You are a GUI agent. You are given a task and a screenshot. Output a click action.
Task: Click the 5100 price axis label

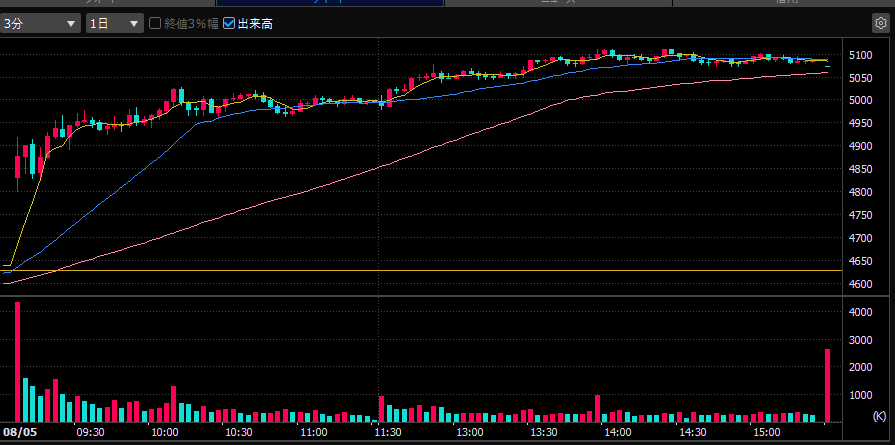click(860, 55)
